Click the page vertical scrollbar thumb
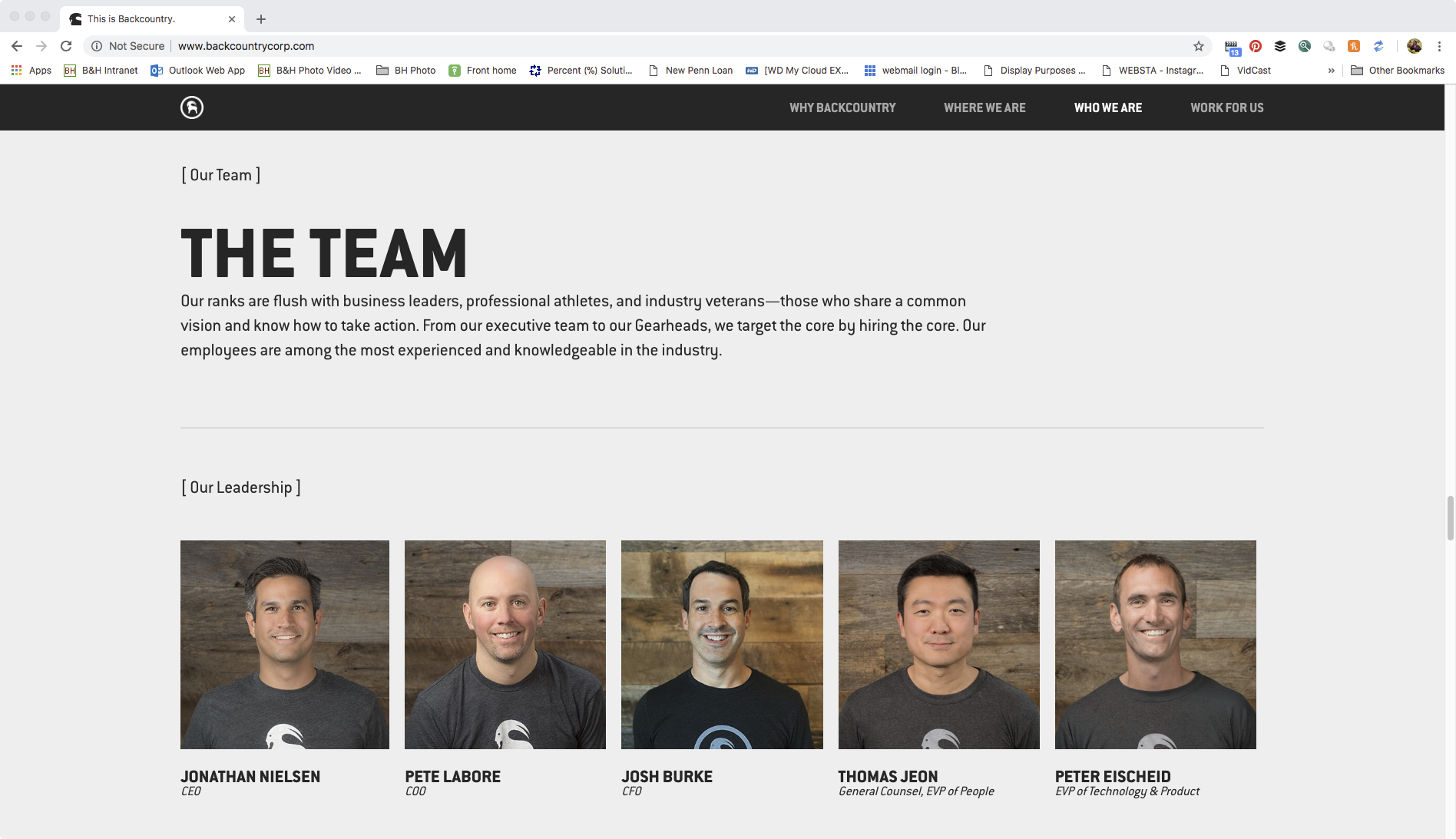Viewport: 1456px width, 839px height. tap(1450, 518)
